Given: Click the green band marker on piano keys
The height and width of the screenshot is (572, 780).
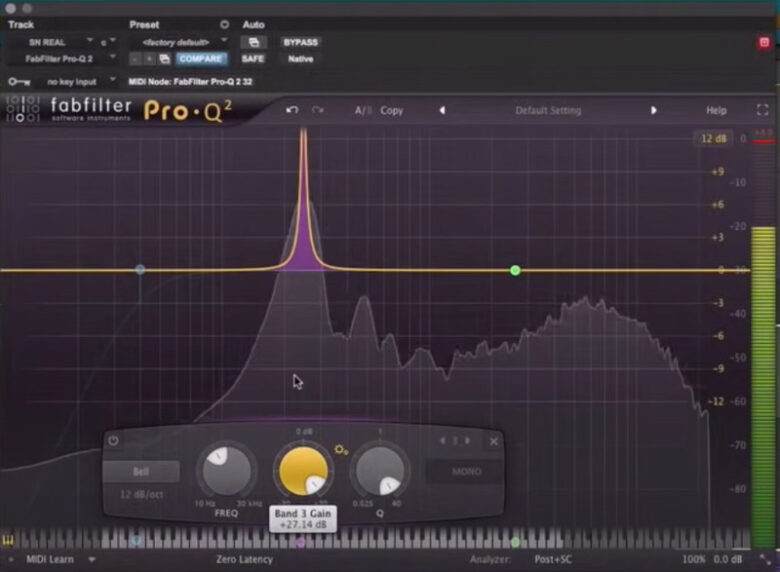Looking at the screenshot, I should pyautogui.click(x=515, y=541).
